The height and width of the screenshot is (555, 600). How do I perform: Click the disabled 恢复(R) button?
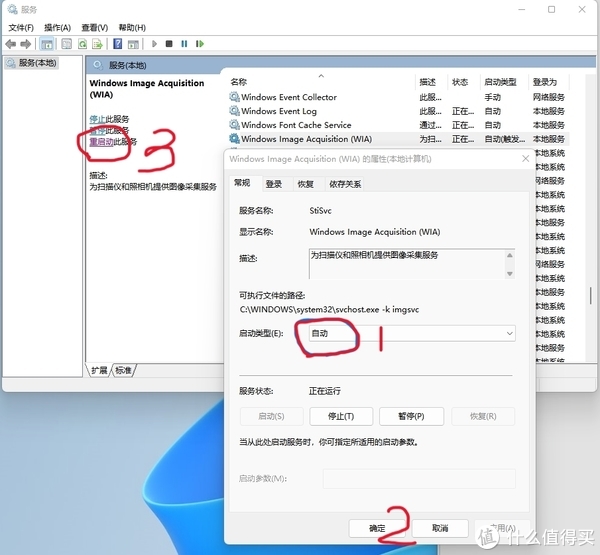coord(483,416)
